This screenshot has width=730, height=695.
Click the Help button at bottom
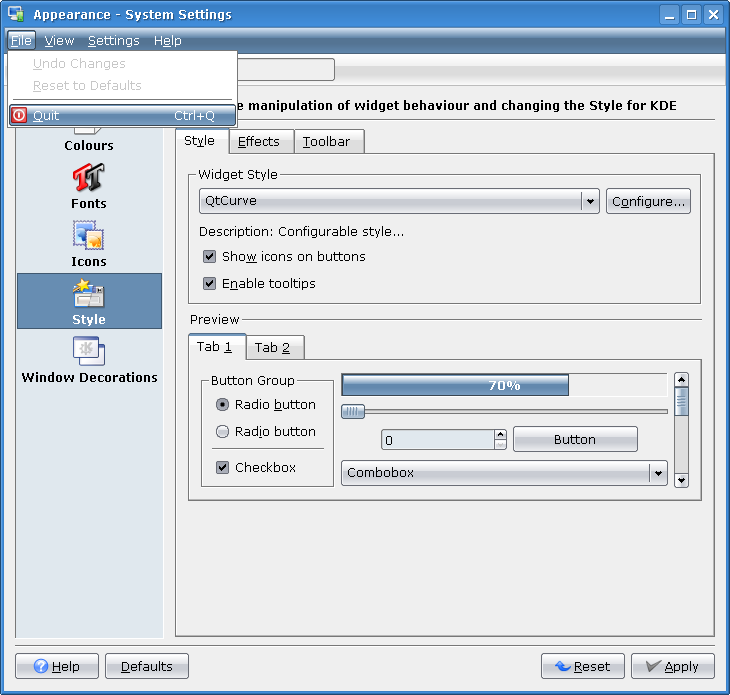coord(57,666)
